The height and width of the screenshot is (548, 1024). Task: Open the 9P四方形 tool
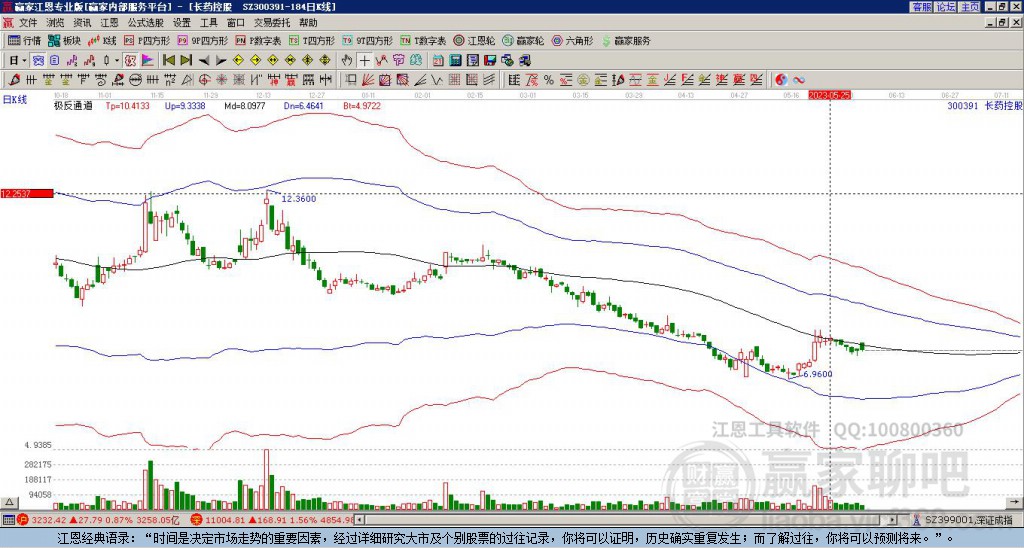[x=202, y=40]
